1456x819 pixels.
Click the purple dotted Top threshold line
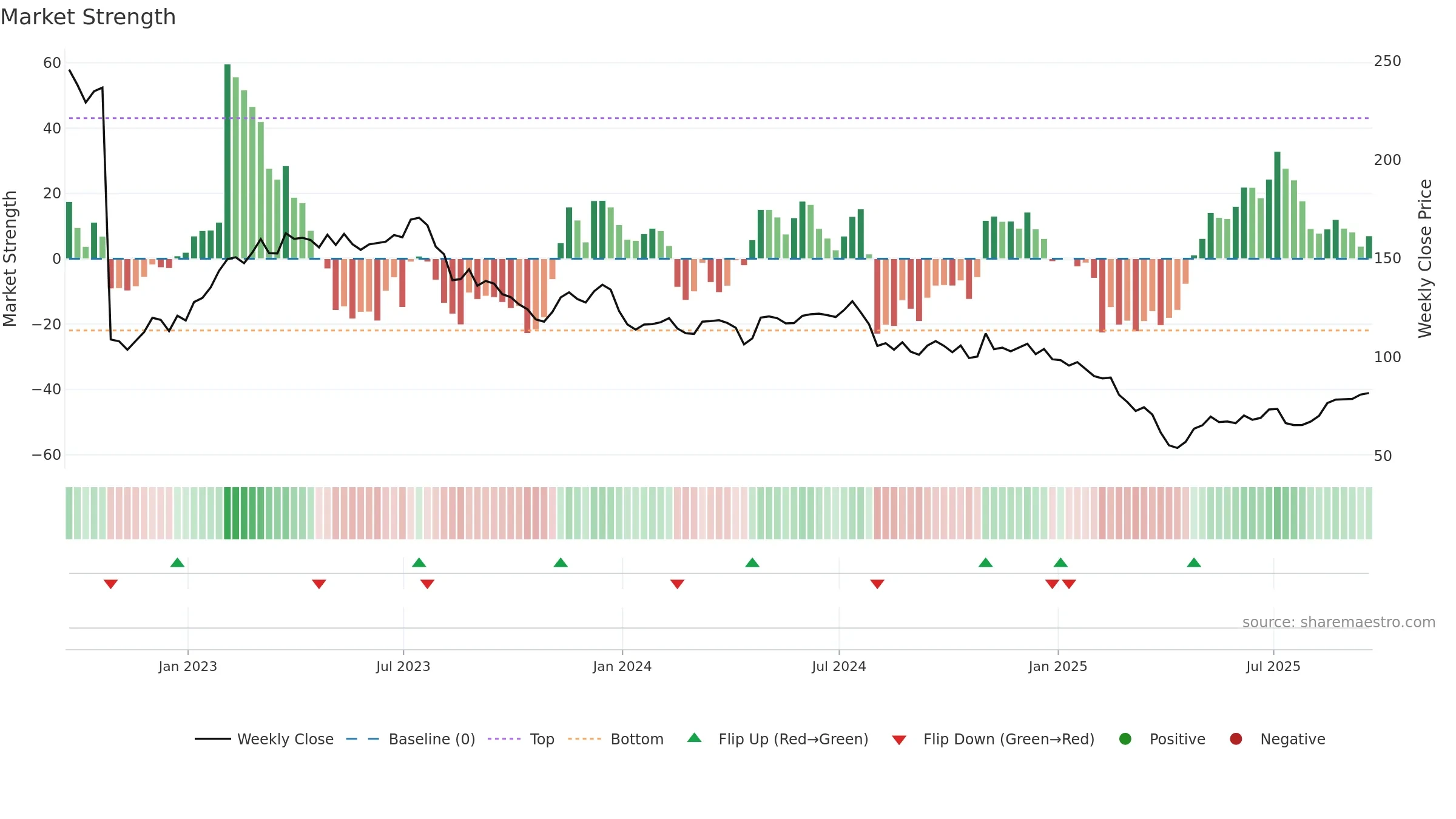(x=719, y=118)
